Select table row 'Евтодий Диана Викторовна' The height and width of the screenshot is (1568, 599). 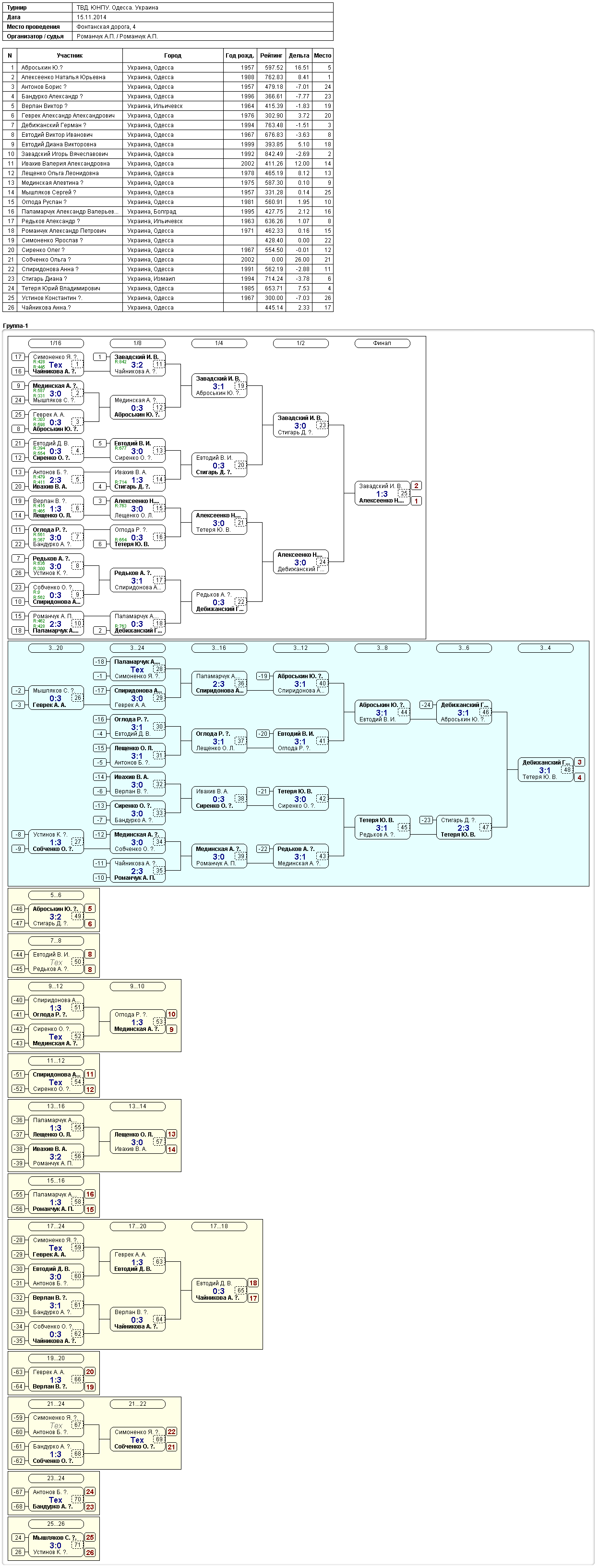pos(168,144)
